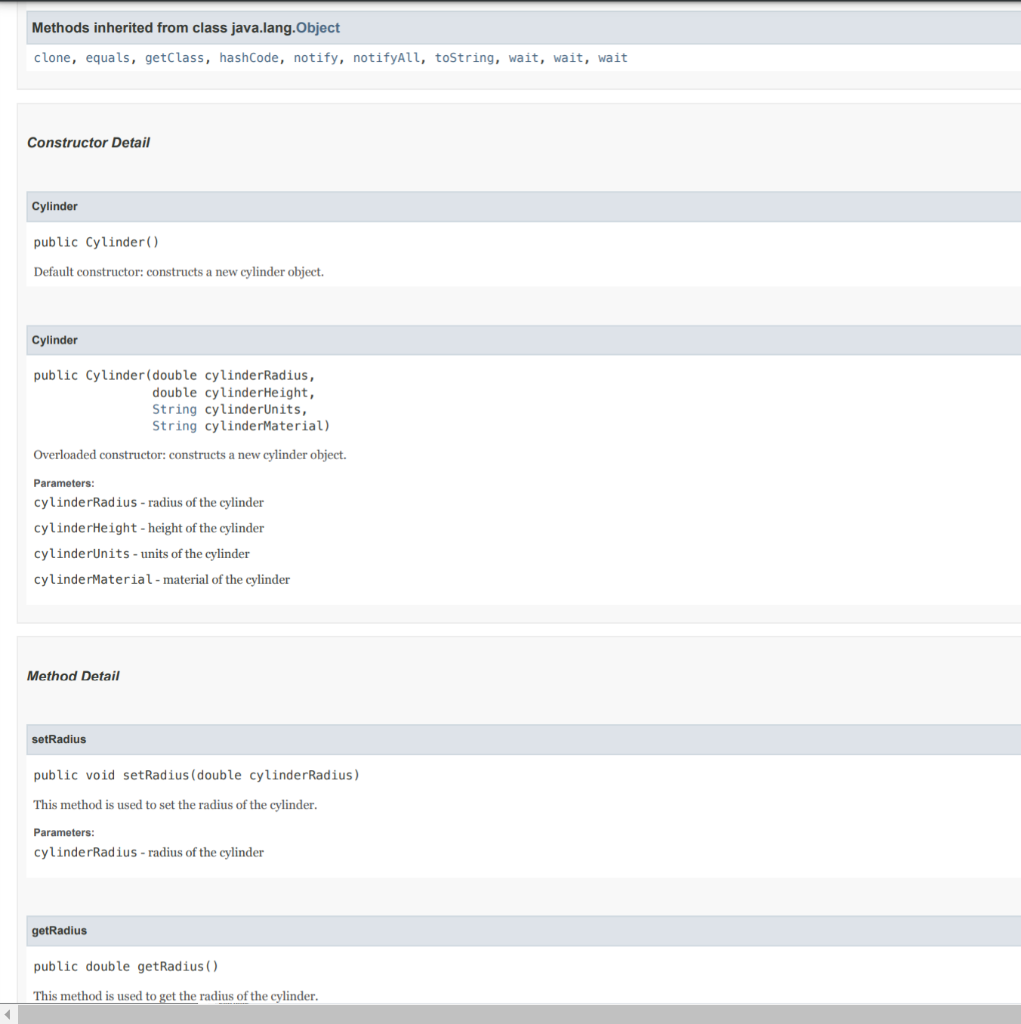Viewport: 1021px width, 1024px height.
Task: Click the String link beside cylinderMaterial parameter
Action: coord(174,425)
